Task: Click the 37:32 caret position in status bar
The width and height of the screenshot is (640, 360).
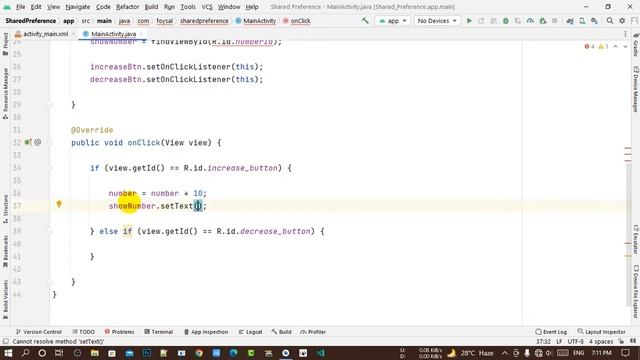Action: click(543, 341)
